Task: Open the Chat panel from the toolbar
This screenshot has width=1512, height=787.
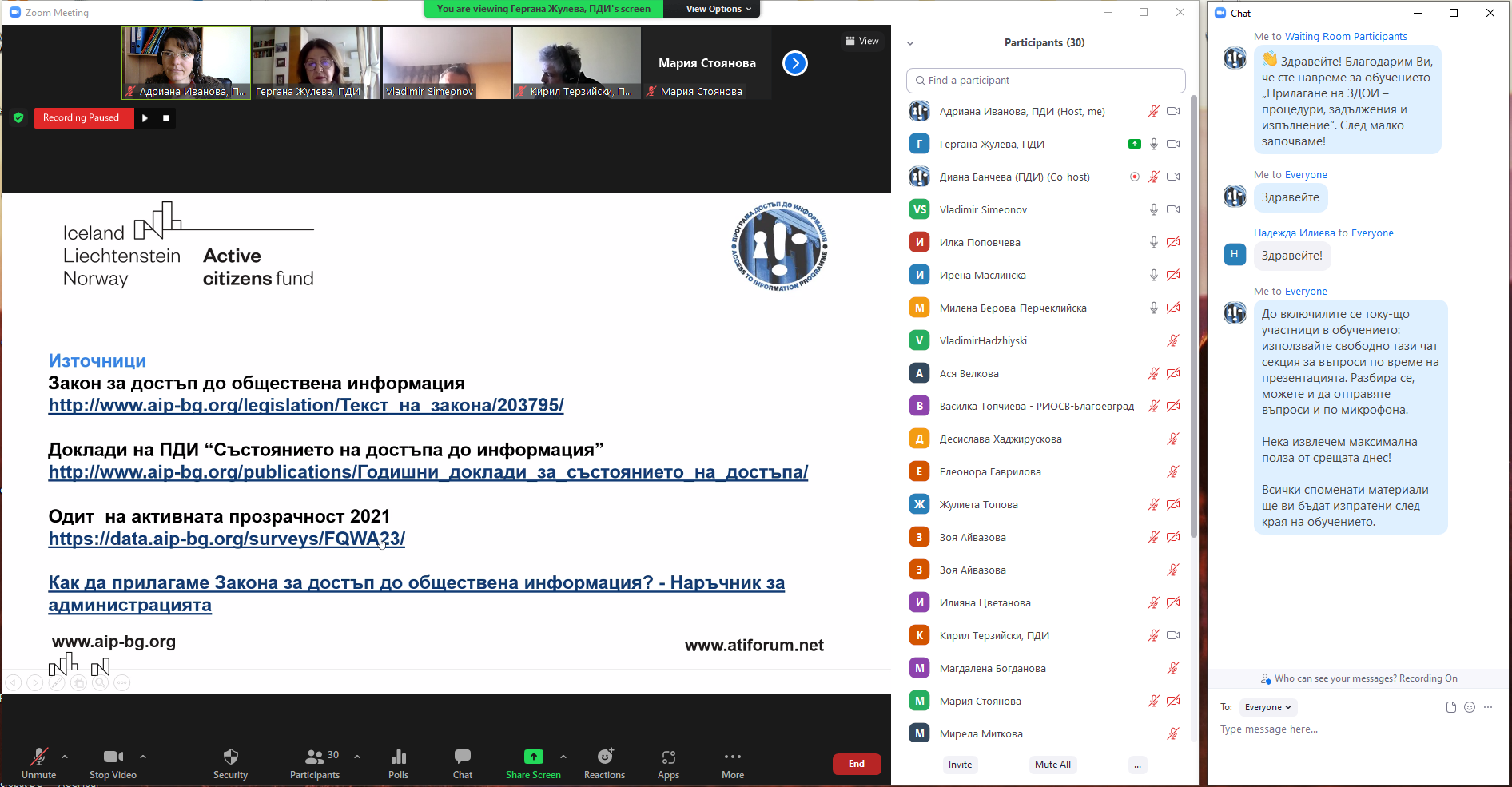Action: [x=462, y=761]
